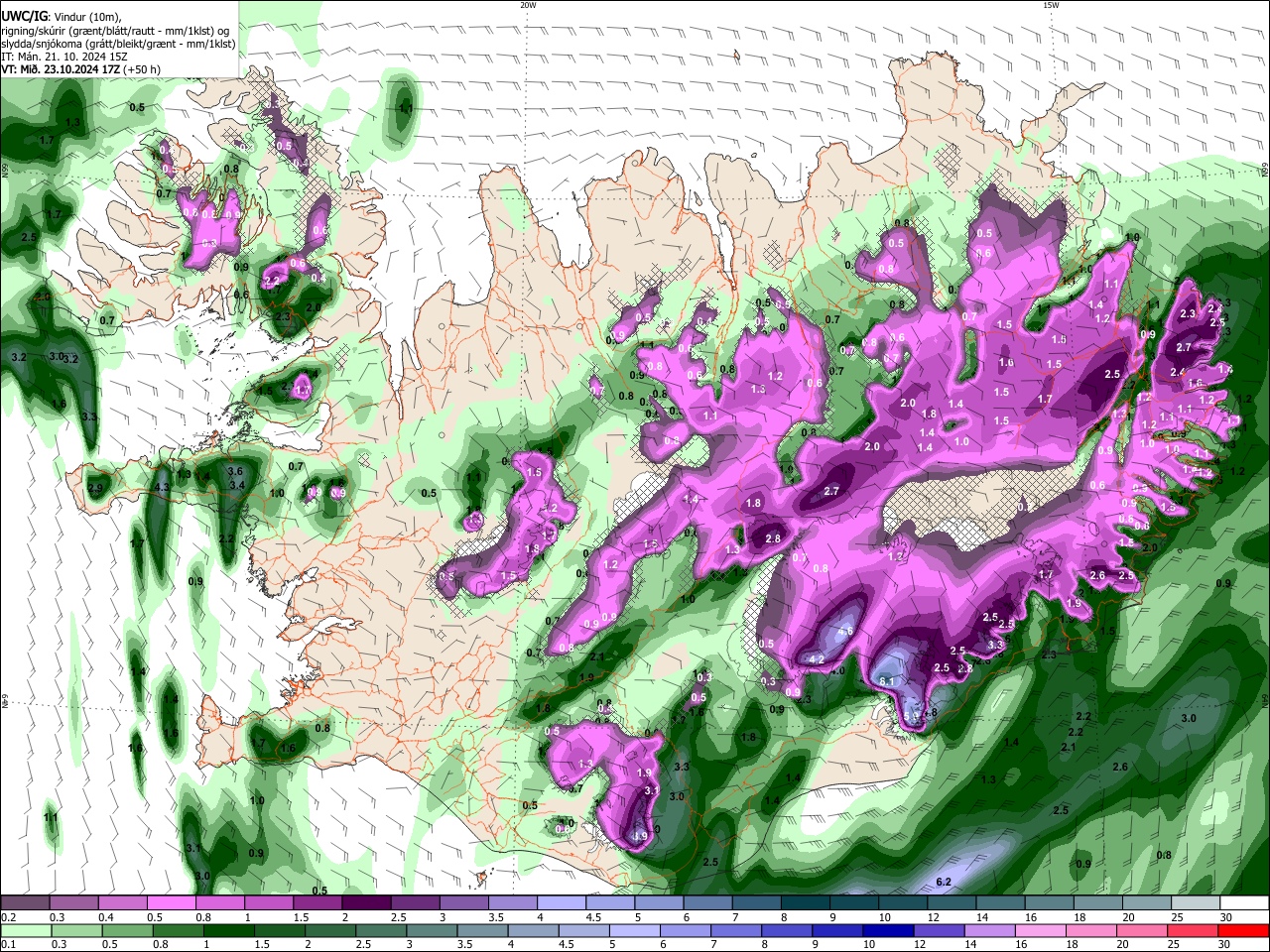Click the '0.2' label in the snow legend
This screenshot has width=1270, height=952.
tap(7, 917)
